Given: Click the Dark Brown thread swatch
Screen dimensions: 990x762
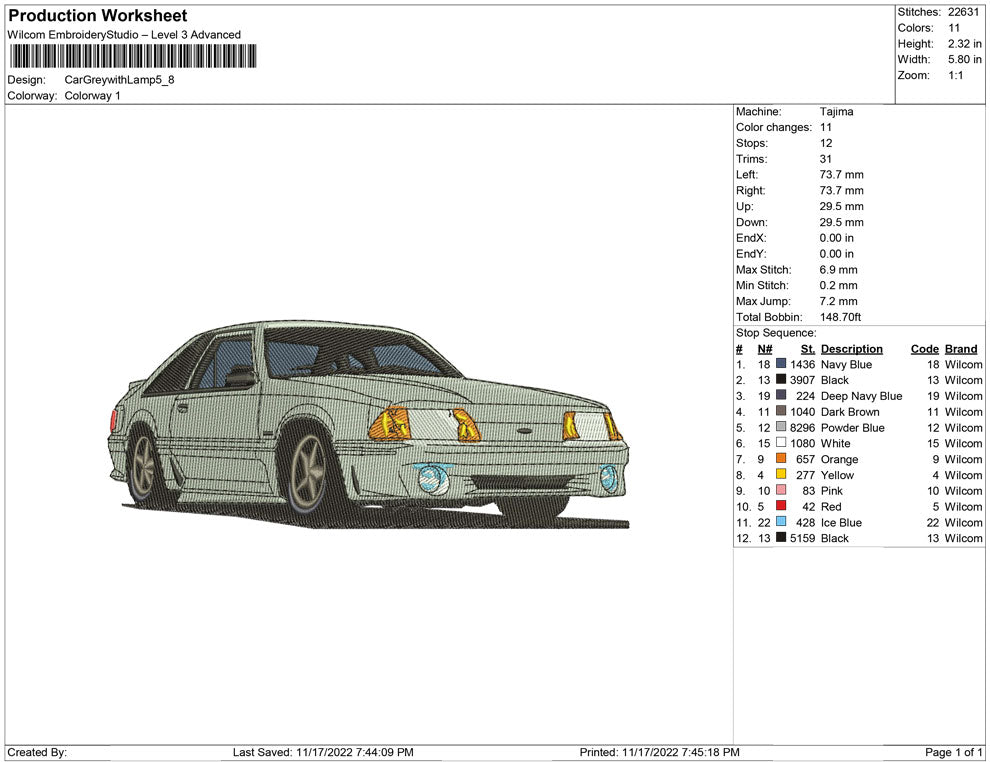Looking at the screenshot, I should 781,412.
